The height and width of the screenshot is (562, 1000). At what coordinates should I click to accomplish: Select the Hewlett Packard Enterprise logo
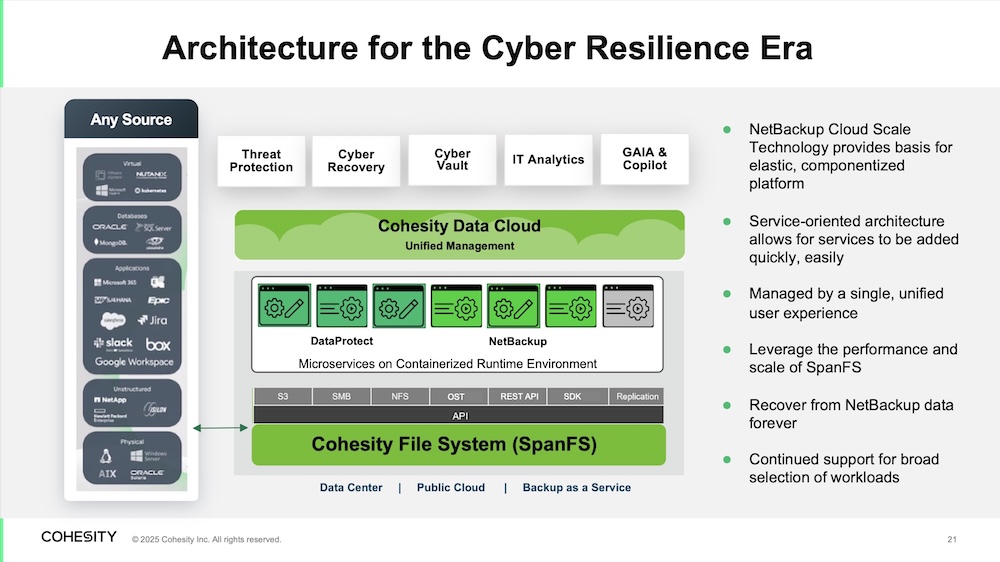[110, 415]
